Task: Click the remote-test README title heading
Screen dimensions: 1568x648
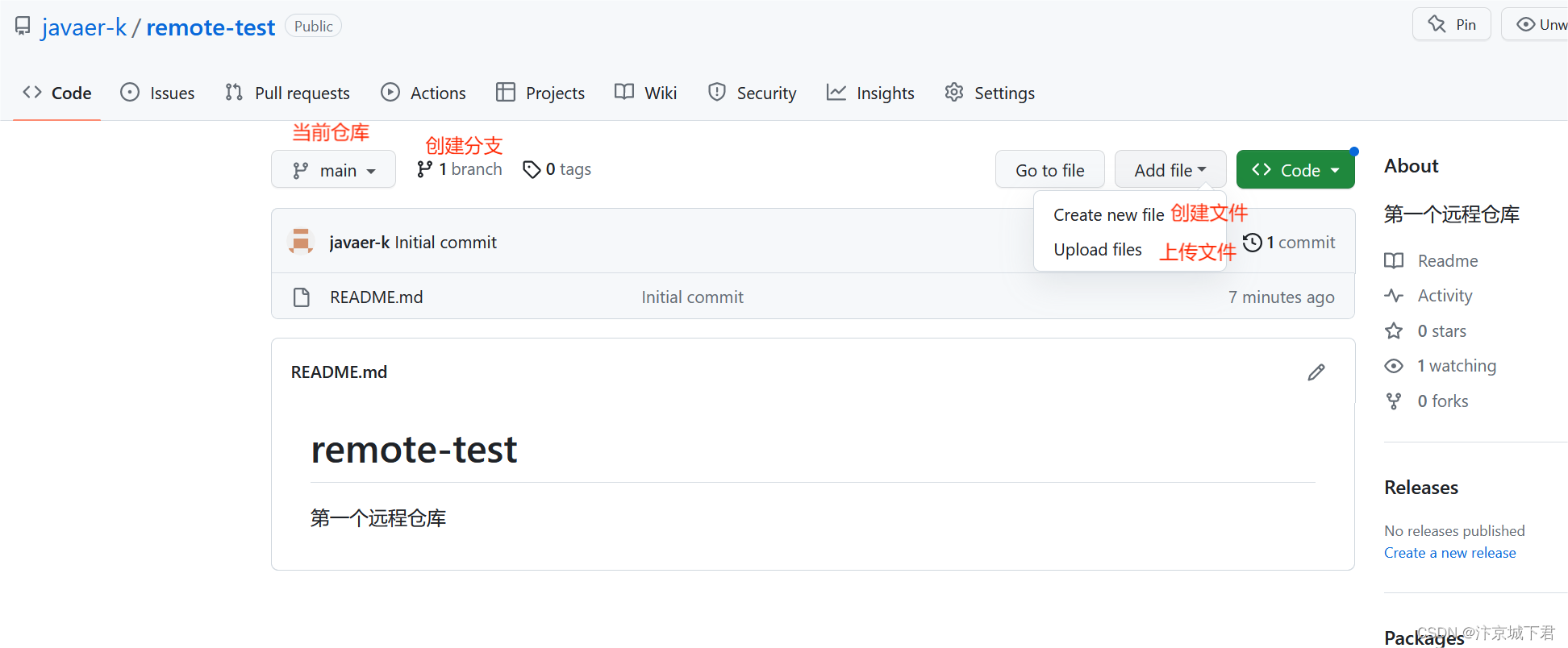Action: click(414, 450)
